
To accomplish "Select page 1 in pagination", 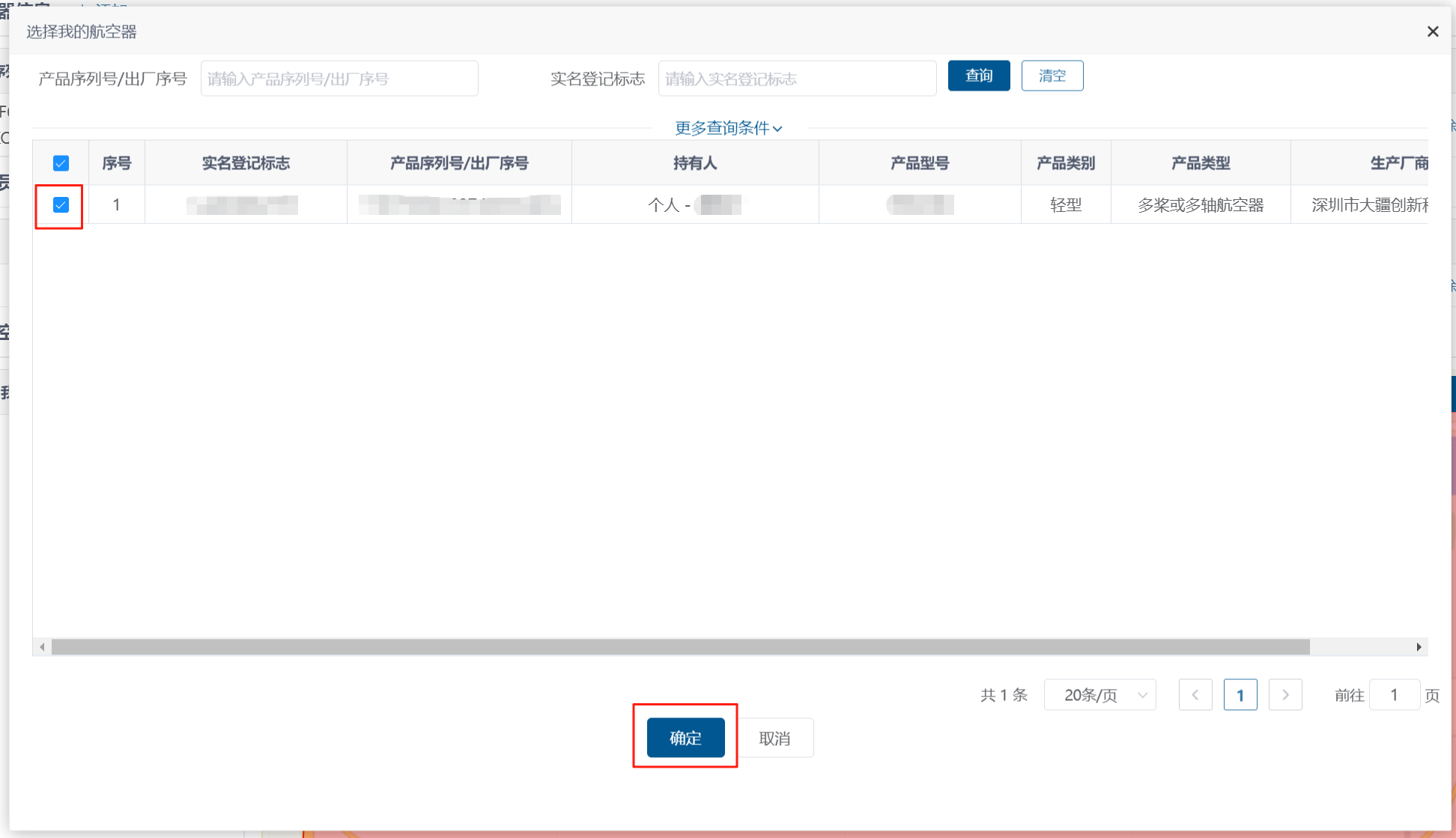I will click(1240, 695).
